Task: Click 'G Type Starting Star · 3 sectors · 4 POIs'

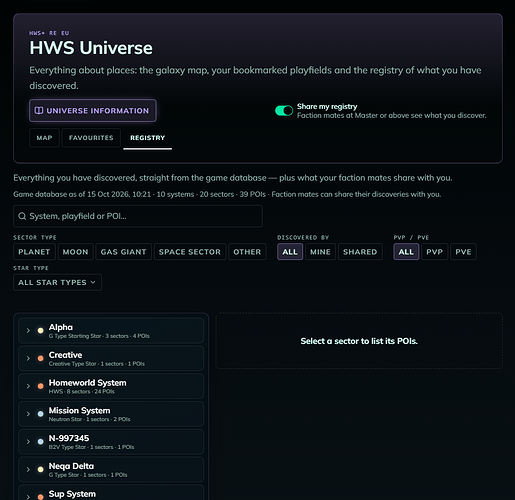Action: pos(99,336)
